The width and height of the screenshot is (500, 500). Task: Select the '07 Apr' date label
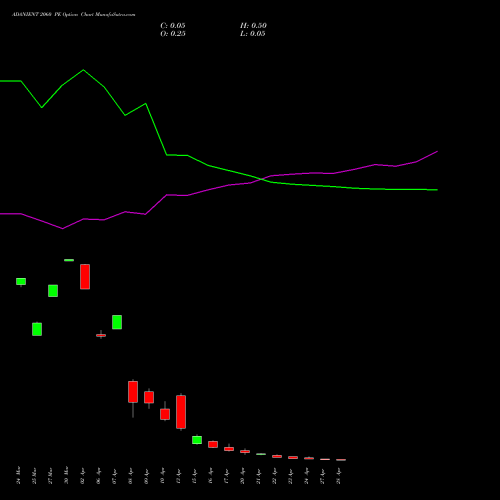114,475
